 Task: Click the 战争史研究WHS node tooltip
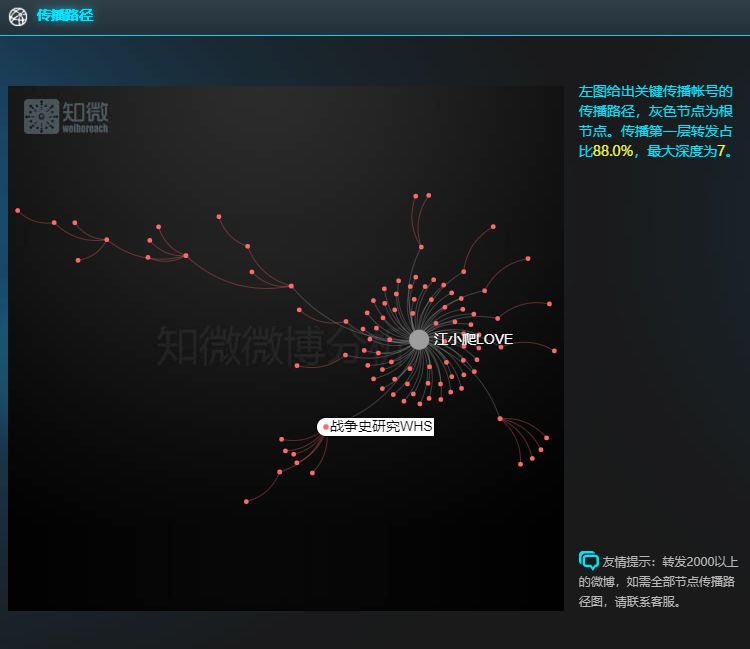(375, 426)
